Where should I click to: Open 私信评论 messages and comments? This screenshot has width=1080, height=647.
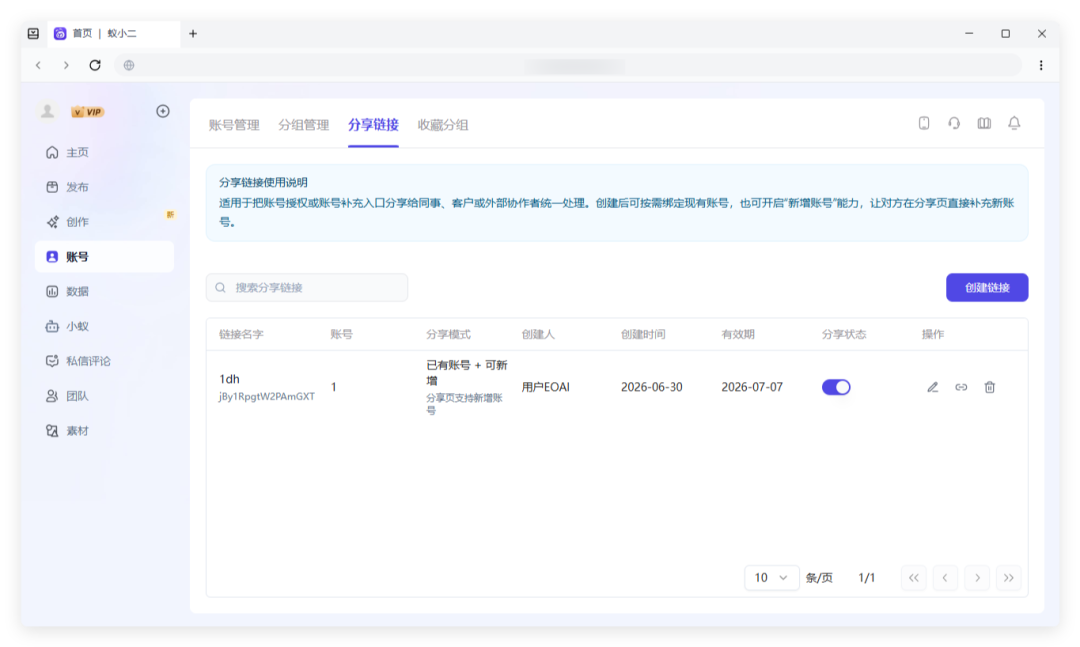click(104, 361)
